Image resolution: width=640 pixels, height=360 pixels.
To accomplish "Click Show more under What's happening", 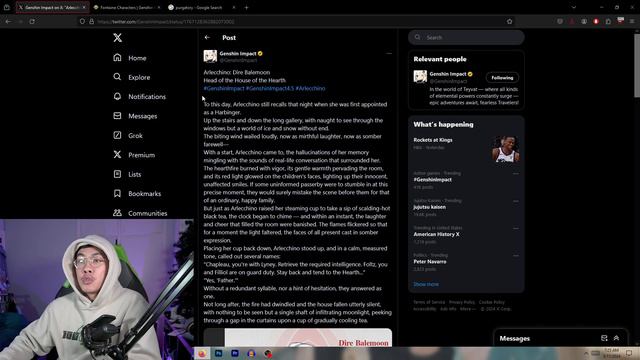I will point(426,284).
